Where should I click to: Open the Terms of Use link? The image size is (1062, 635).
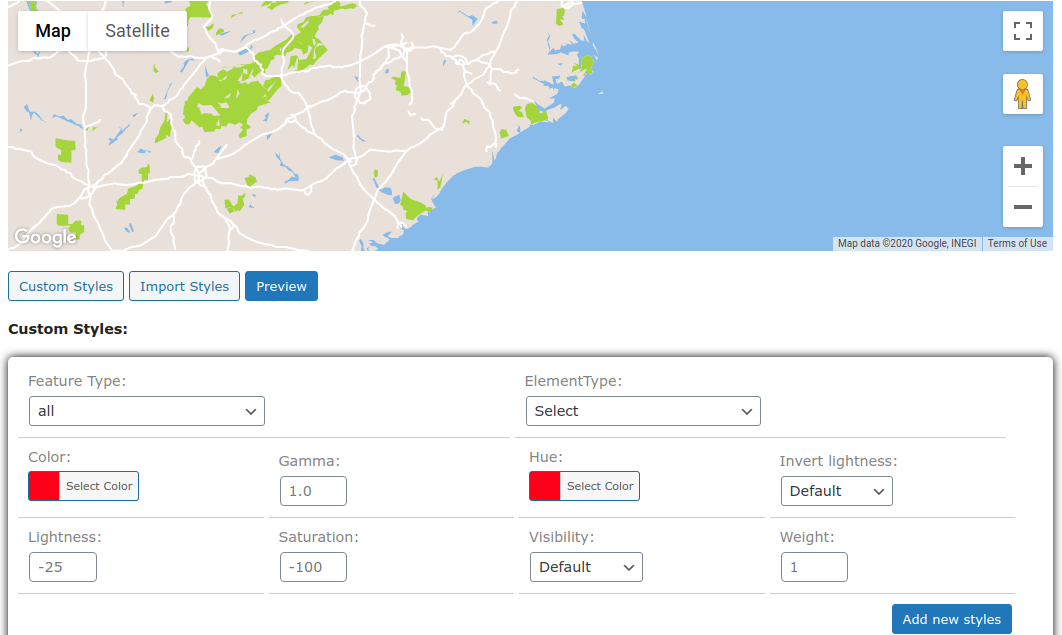point(1017,242)
